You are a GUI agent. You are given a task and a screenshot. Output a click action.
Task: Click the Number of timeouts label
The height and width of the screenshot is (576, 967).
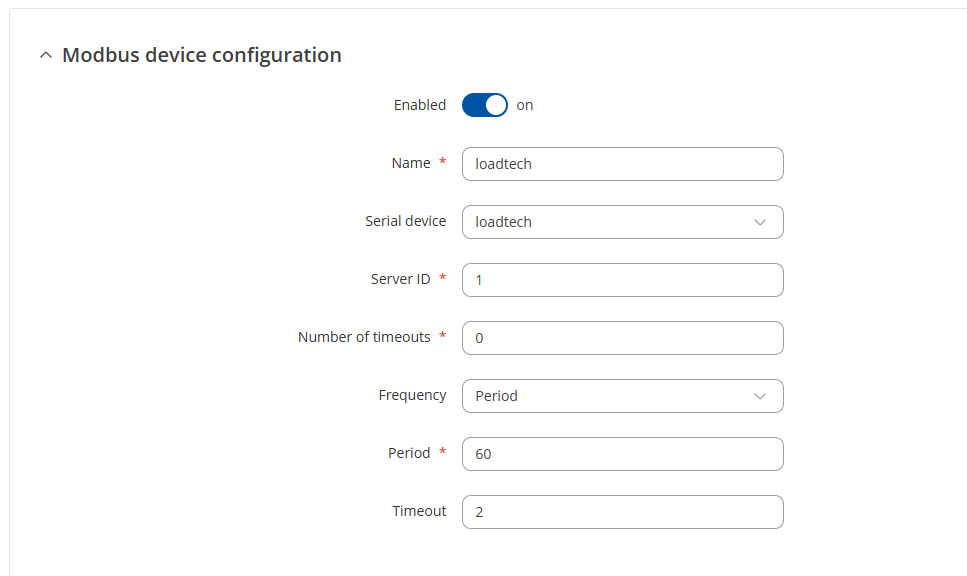click(364, 337)
